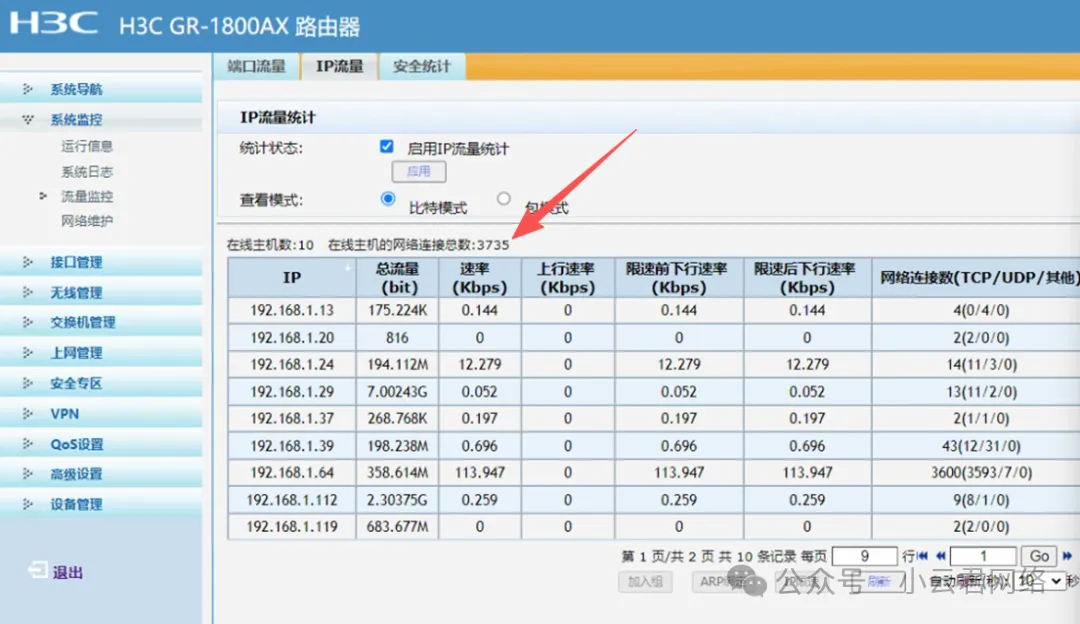Open 系统日志 in sidebar
This screenshot has width=1080, height=624.
point(87,171)
